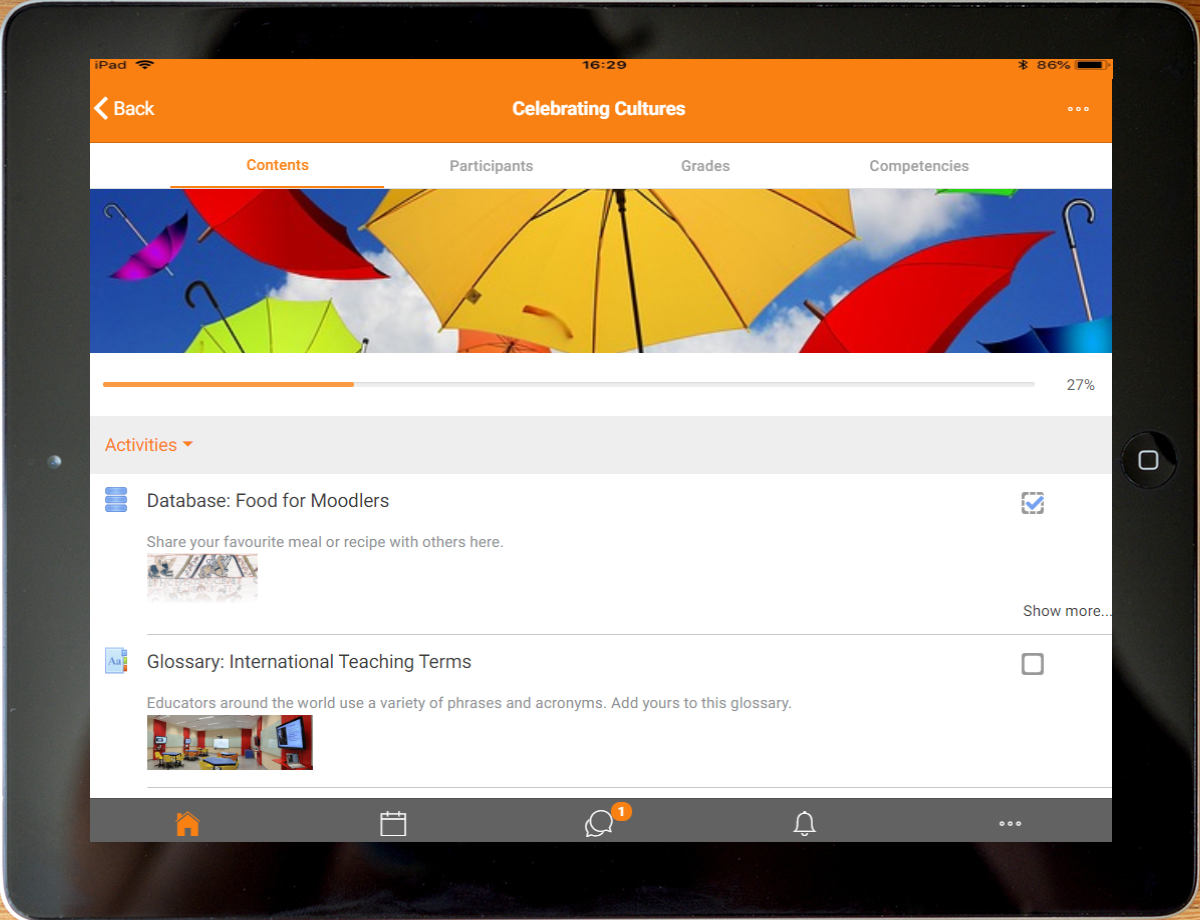The image size is (1200, 920).
Task: Go back using the Back button
Action: pos(124,109)
